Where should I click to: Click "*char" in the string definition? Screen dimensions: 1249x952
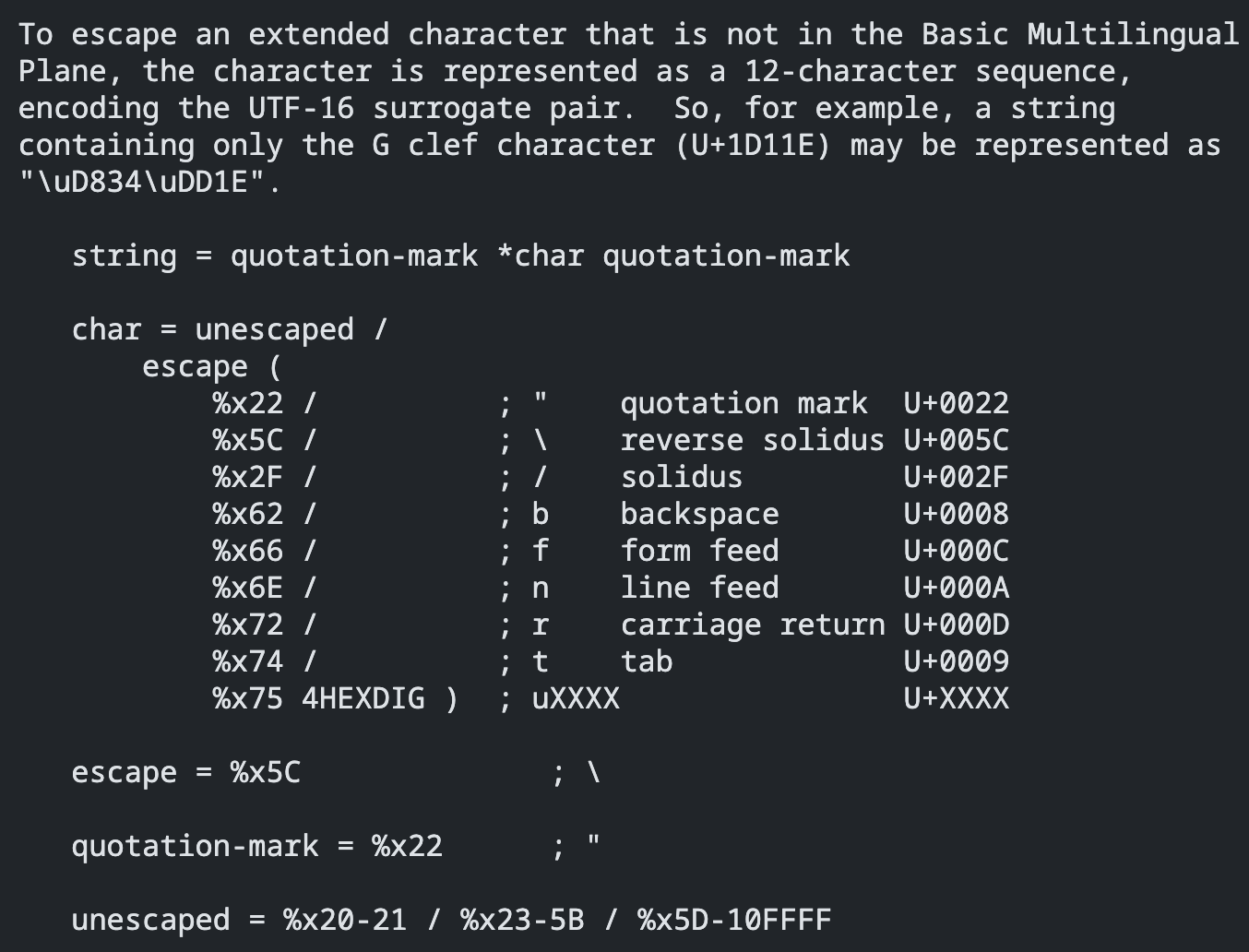pos(541,256)
